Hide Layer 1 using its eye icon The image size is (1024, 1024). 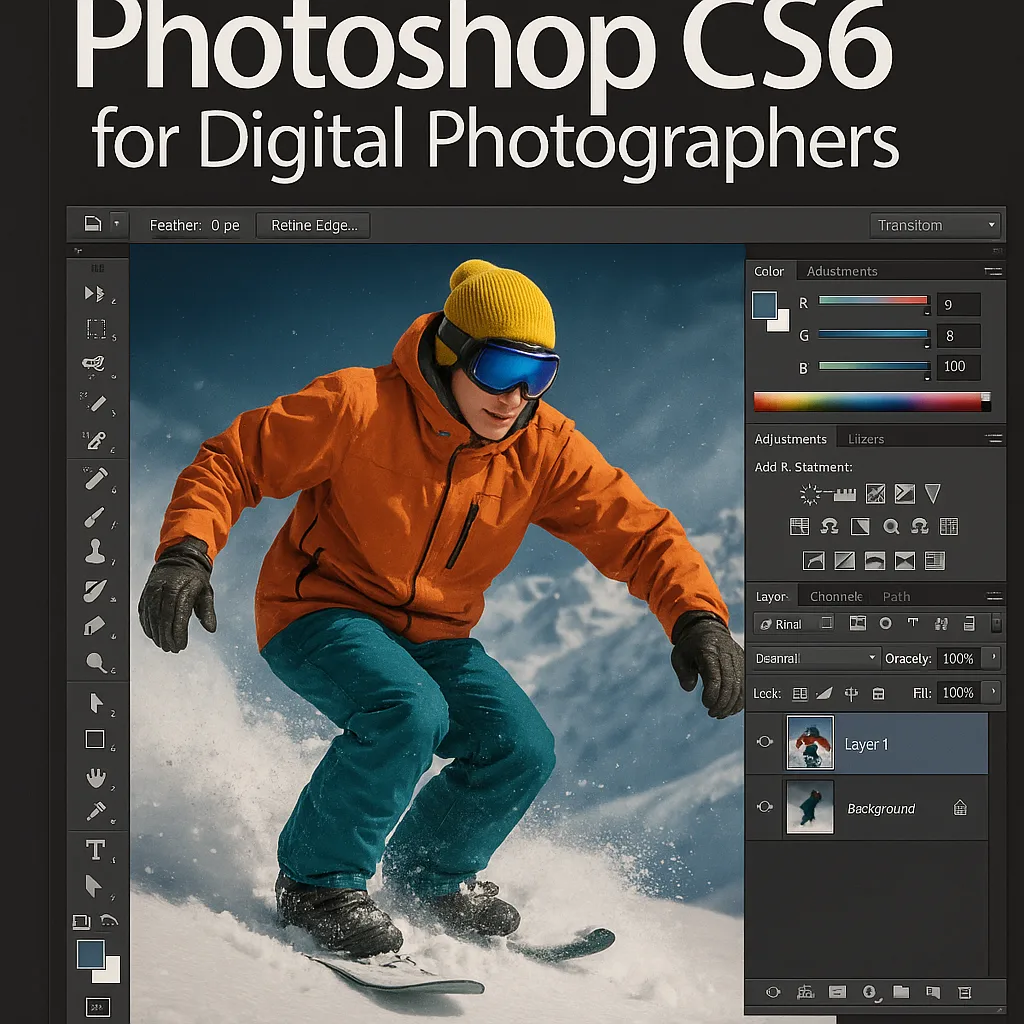coord(765,742)
